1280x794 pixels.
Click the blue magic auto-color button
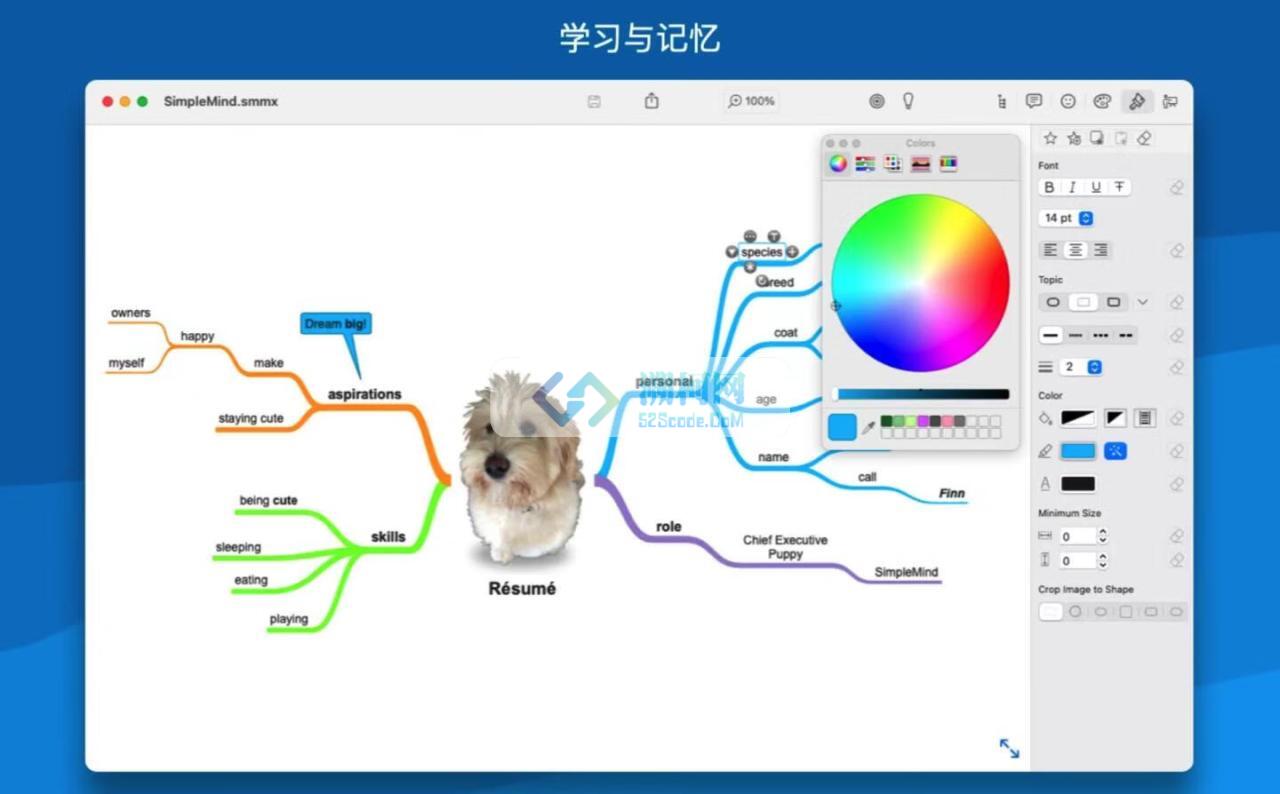[x=1115, y=451]
